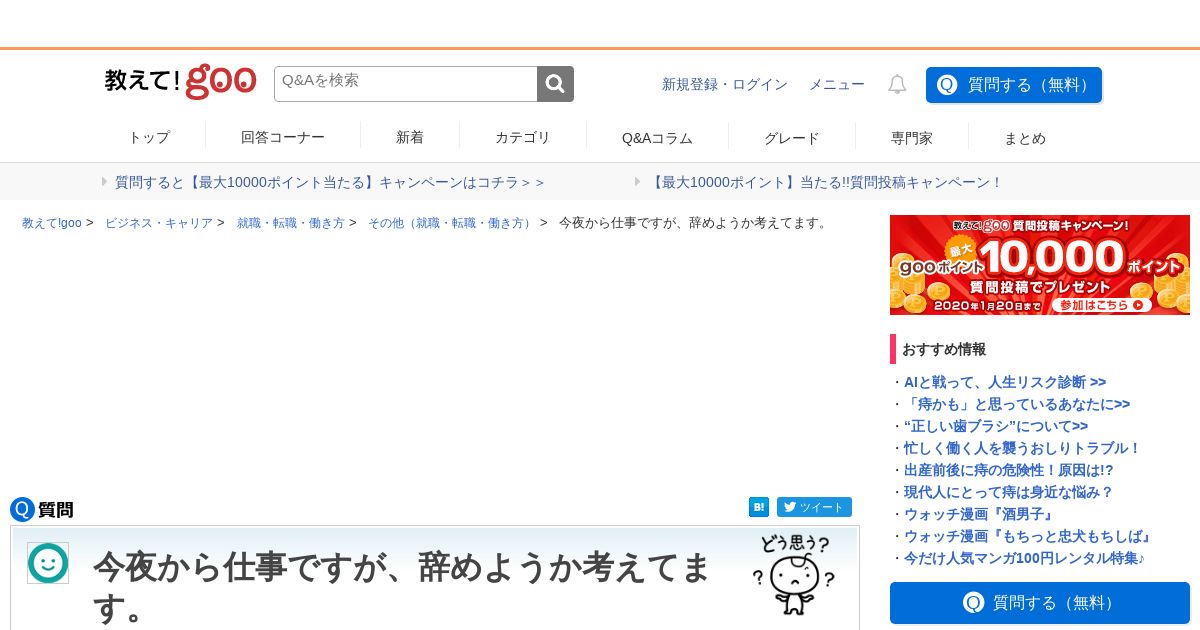
Task: Open 忙しく働く人を襲うおしりトラブル link
Action: coord(1022,448)
